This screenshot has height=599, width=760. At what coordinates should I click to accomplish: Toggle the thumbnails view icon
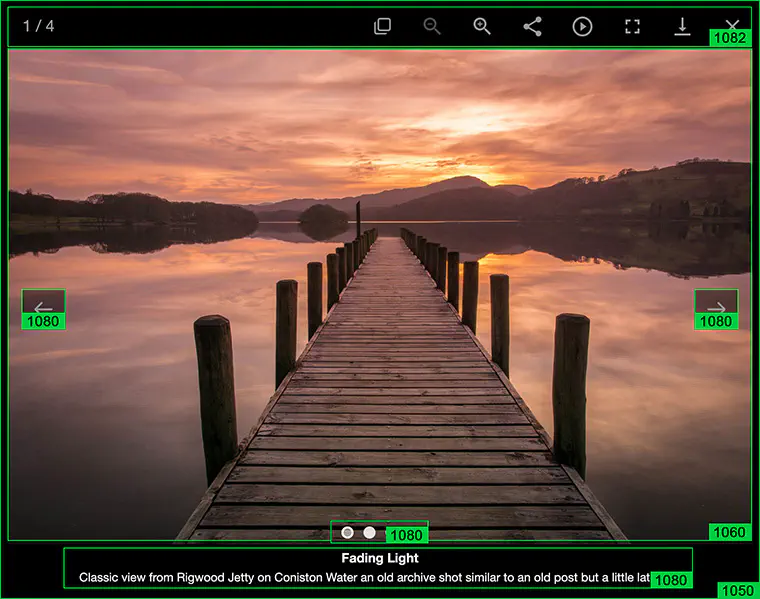click(x=382, y=26)
